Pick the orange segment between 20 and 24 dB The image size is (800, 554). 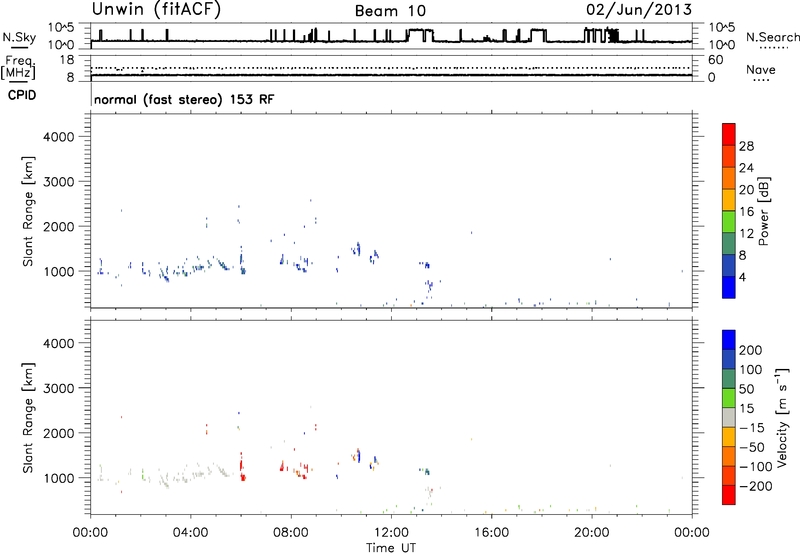point(729,178)
